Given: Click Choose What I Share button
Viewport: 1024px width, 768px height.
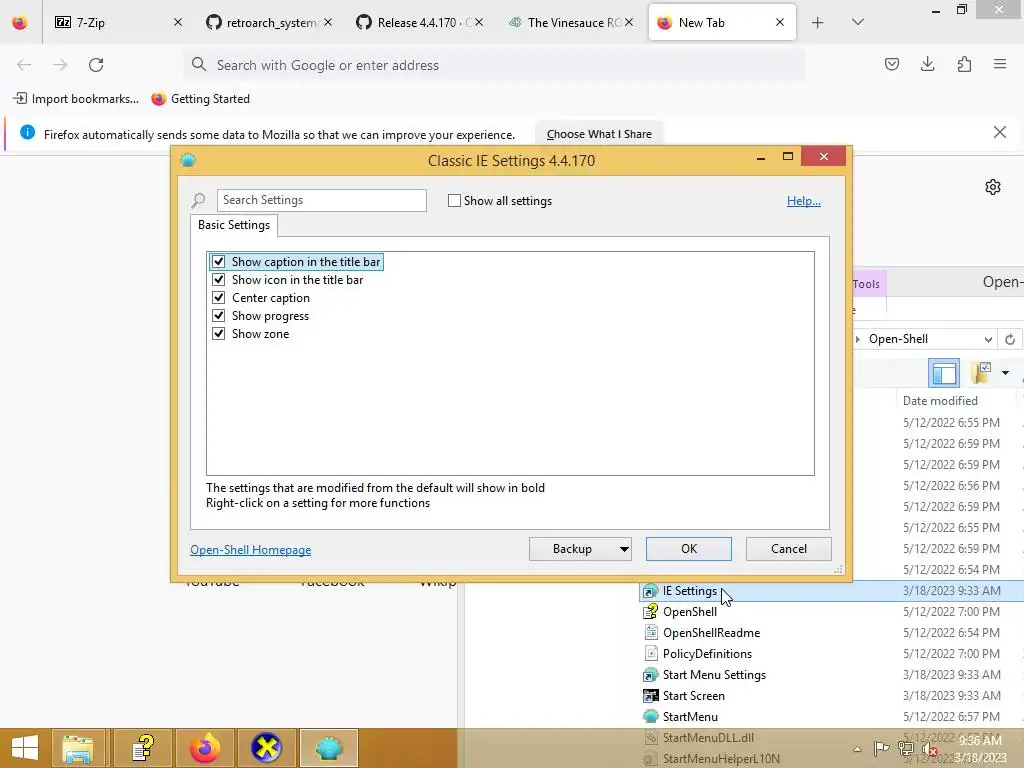Looking at the screenshot, I should 599,134.
